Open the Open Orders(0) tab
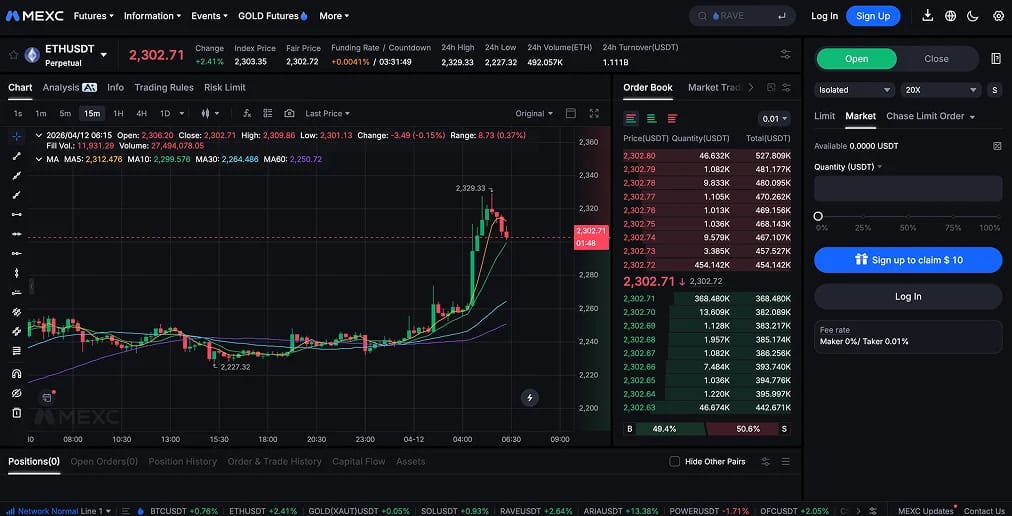This screenshot has width=1012, height=516. click(104, 461)
